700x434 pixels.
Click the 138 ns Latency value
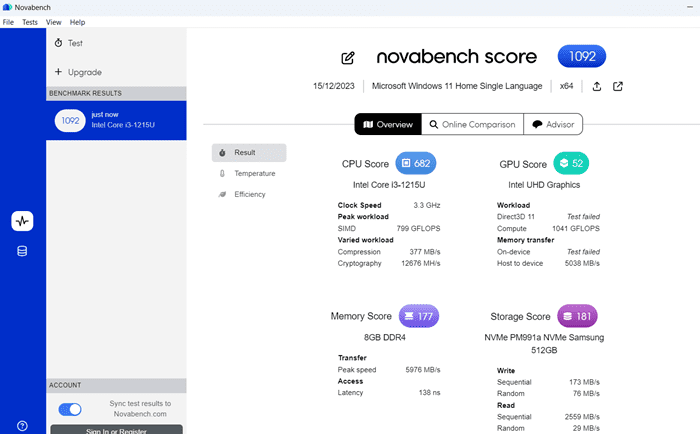point(429,392)
